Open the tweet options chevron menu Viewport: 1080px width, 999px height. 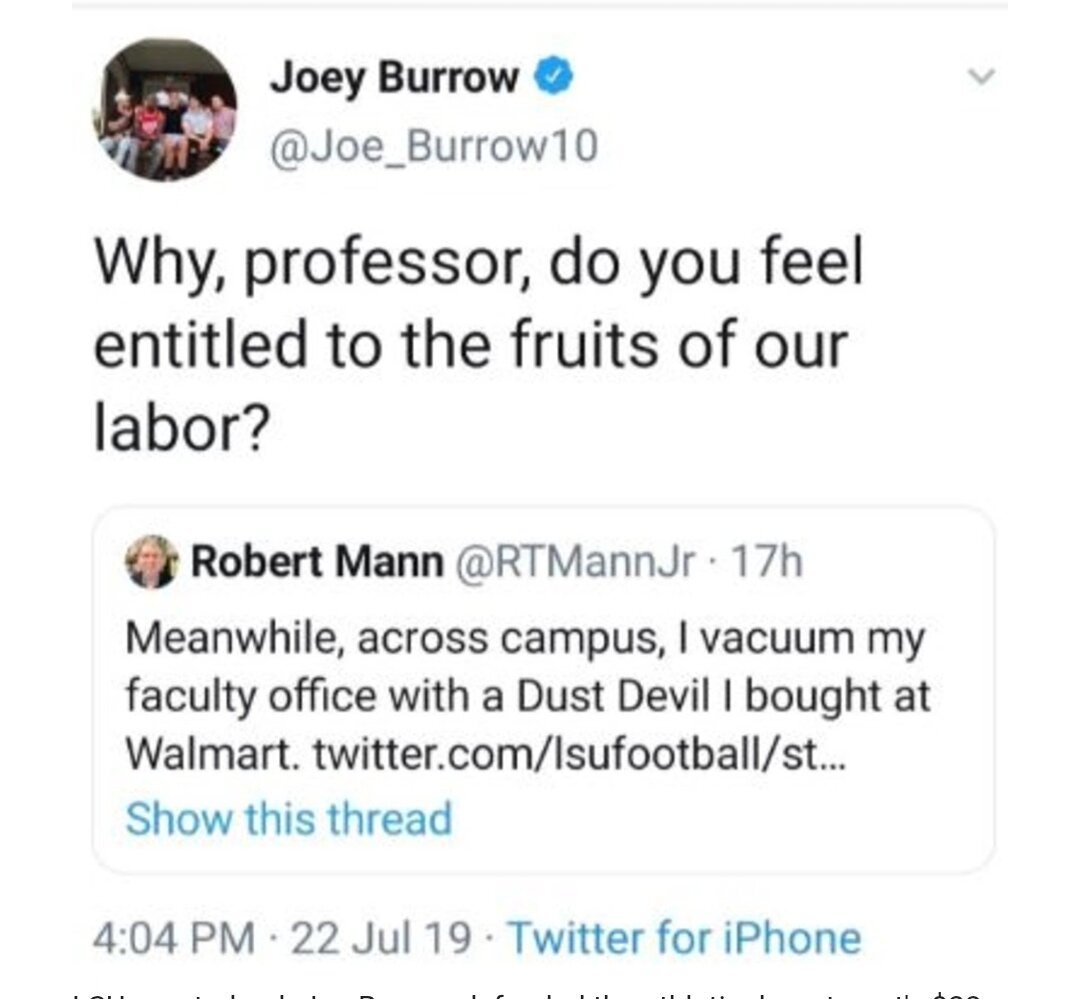click(x=984, y=76)
